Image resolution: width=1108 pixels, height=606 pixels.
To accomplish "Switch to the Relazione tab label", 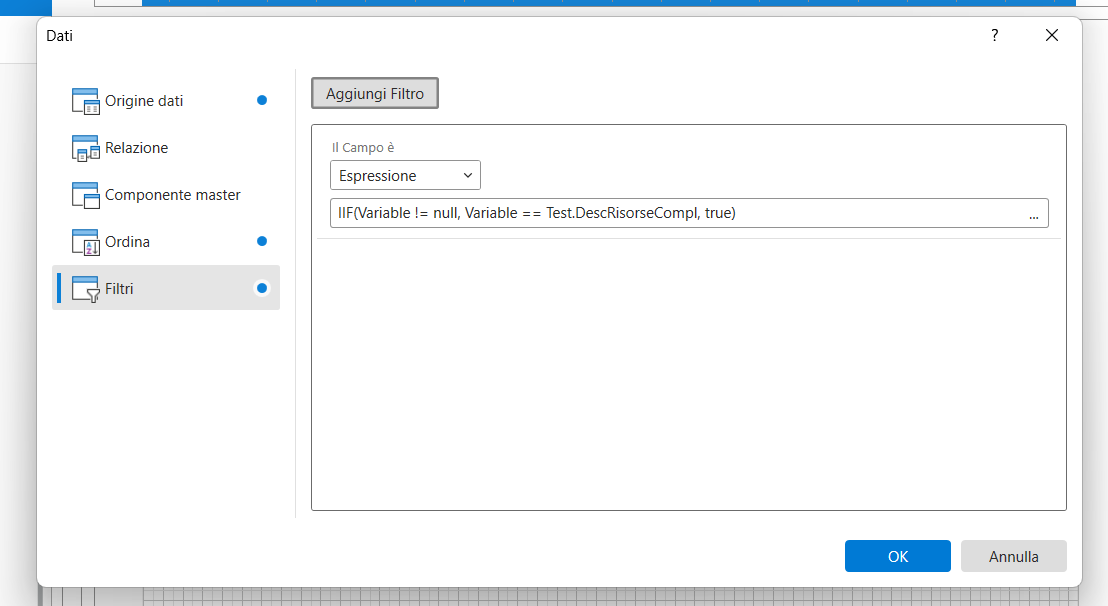I will click(x=136, y=148).
